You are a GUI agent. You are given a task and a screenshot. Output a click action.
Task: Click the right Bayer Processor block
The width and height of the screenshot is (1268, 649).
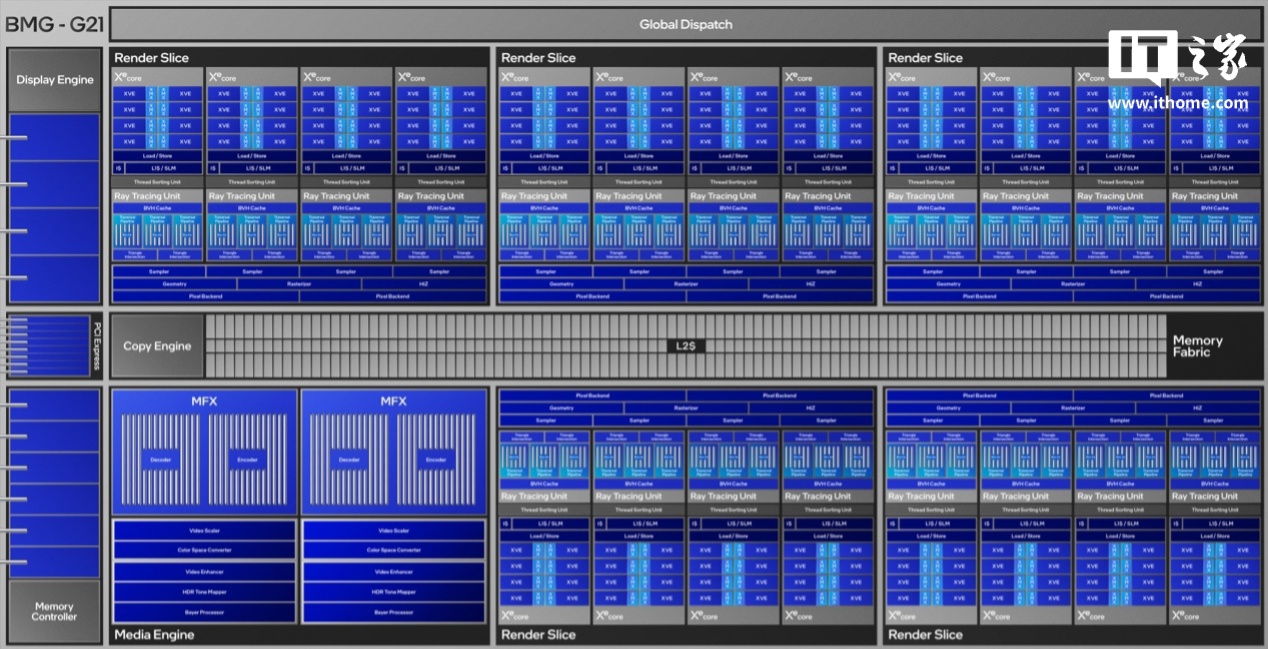tap(393, 612)
